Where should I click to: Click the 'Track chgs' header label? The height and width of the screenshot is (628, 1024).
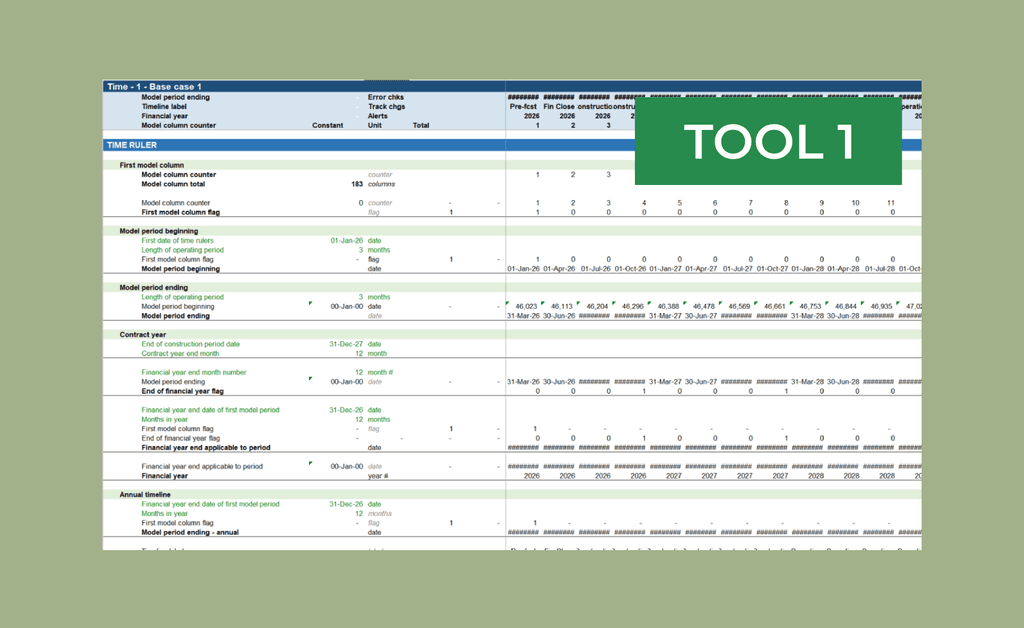386,106
